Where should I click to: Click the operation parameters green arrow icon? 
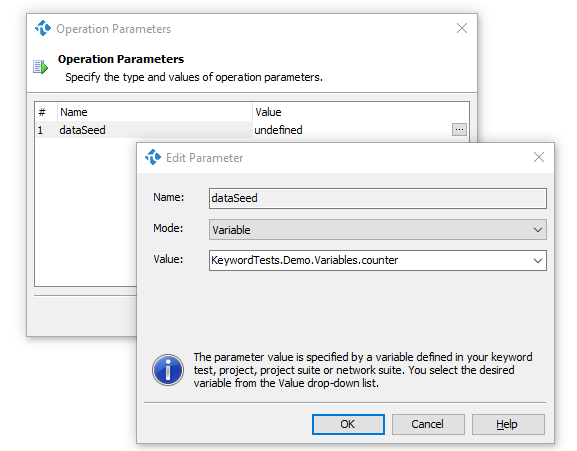pos(40,67)
